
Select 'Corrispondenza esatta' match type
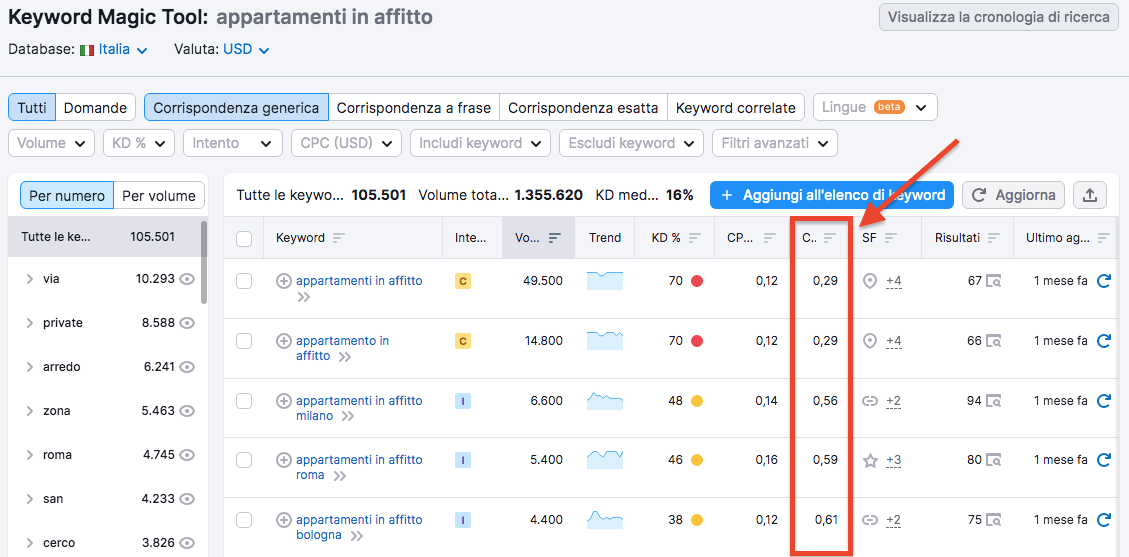(x=583, y=108)
